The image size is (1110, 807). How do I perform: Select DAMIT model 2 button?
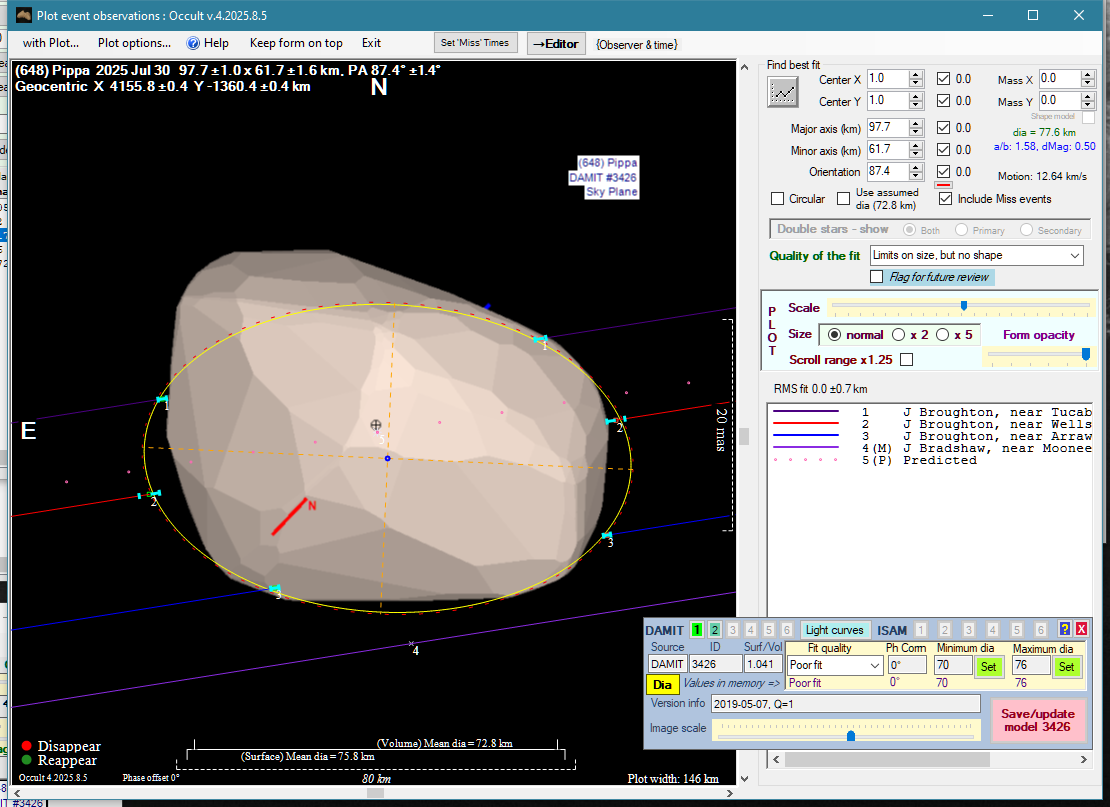point(715,630)
